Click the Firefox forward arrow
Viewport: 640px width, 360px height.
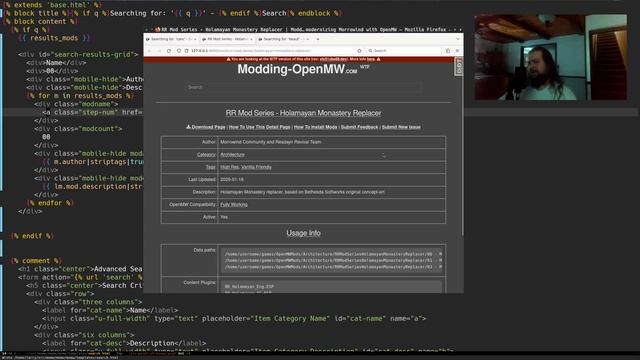(x=159, y=51)
